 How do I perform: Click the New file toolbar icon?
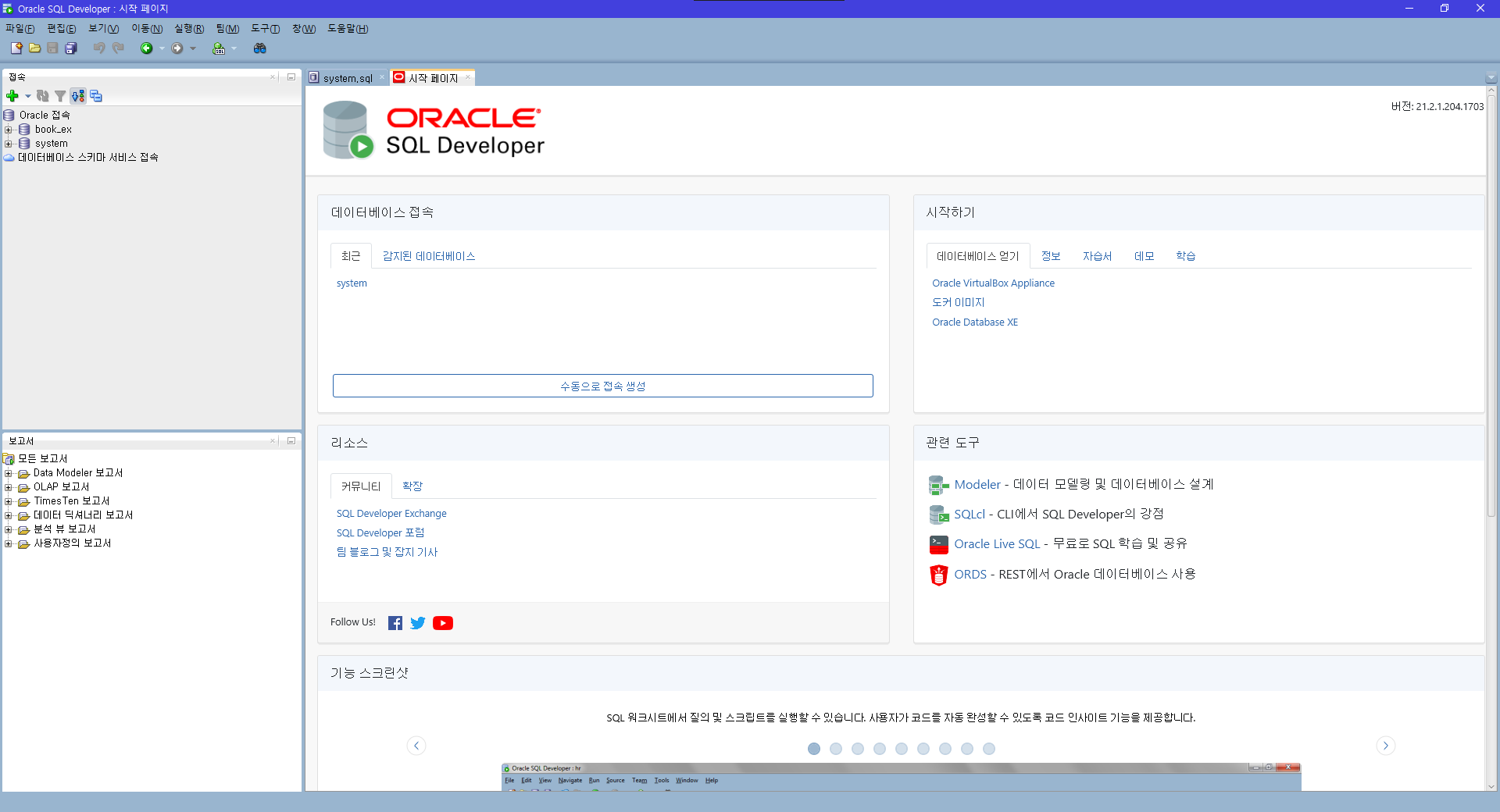(x=16, y=48)
